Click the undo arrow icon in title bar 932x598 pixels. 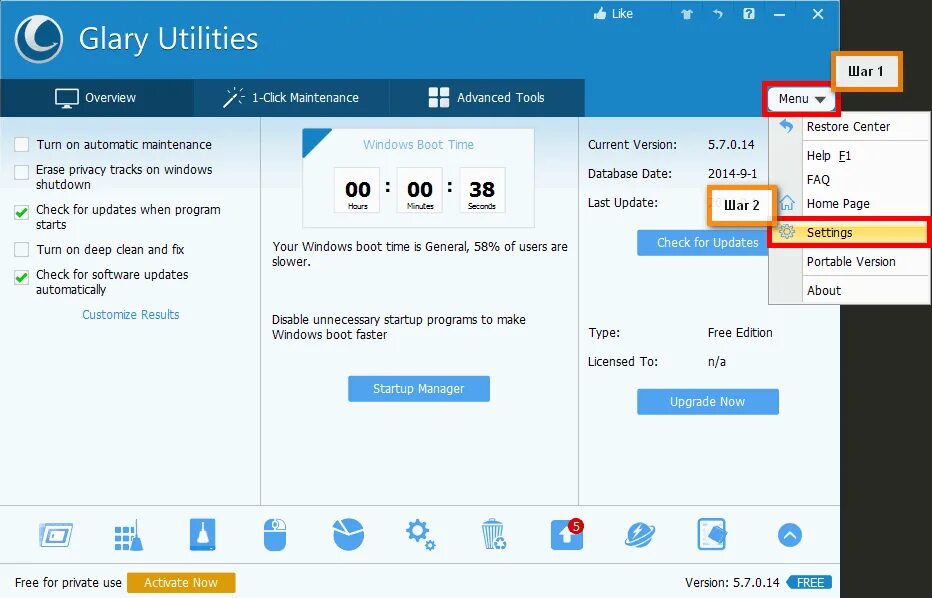[x=717, y=13]
